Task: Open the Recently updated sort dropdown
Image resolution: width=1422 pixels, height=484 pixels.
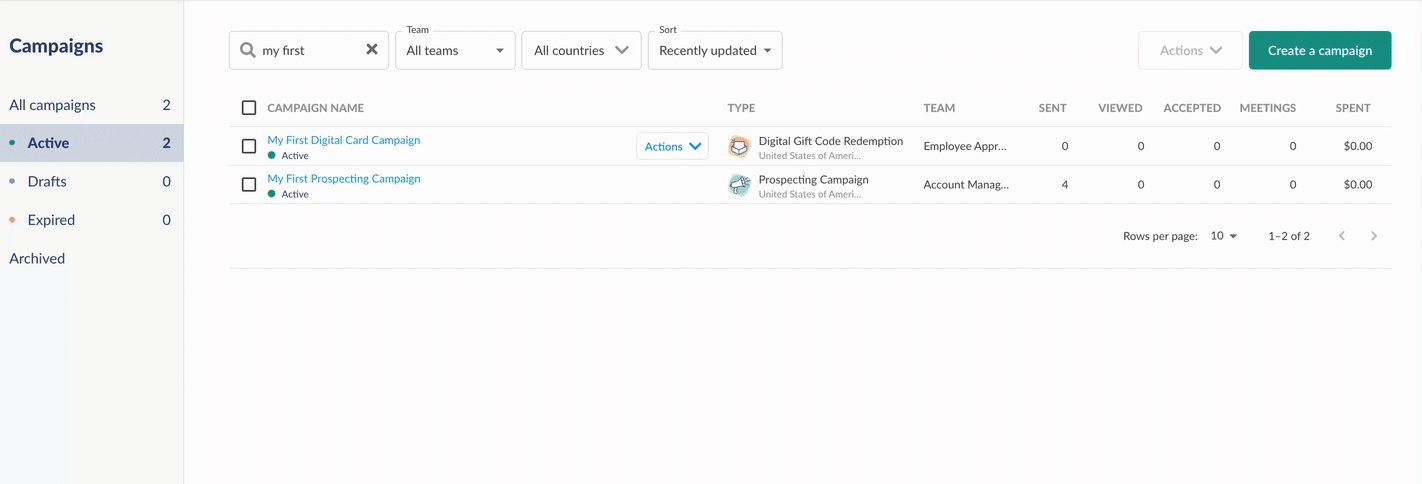Action: (x=715, y=51)
